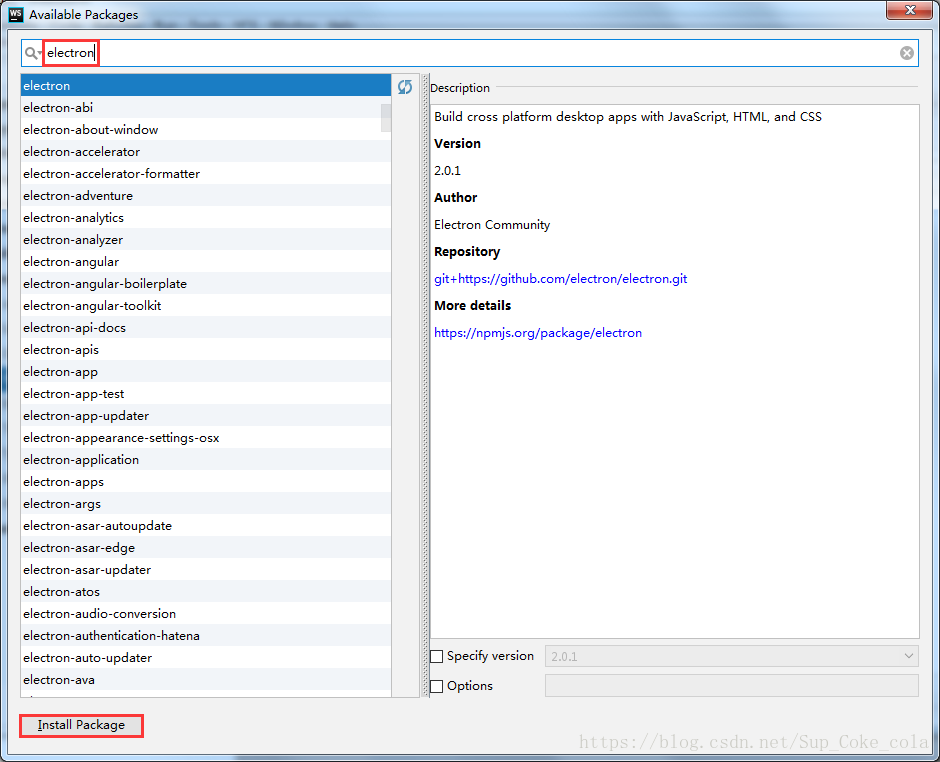Open the GitHub electron.git repository link

561,279
